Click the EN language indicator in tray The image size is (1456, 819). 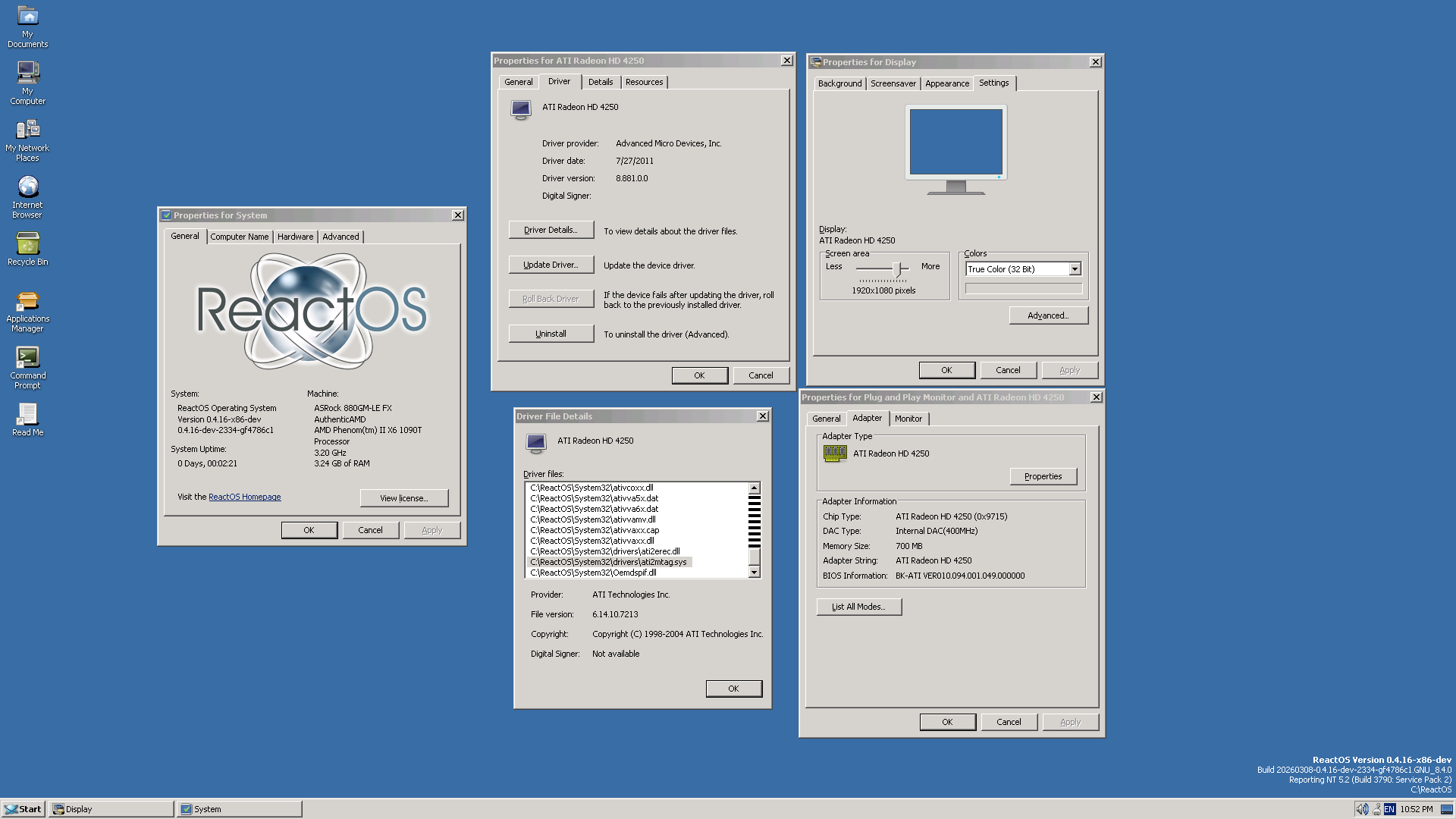pyautogui.click(x=1389, y=809)
